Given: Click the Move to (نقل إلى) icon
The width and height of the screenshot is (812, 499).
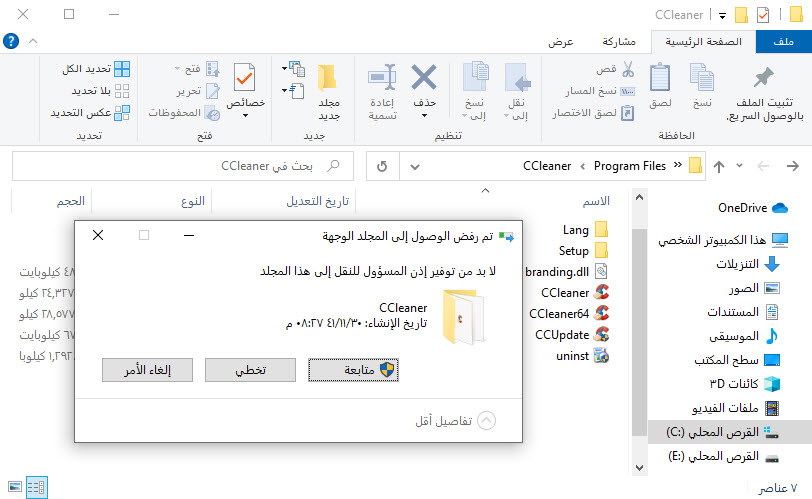Looking at the screenshot, I should [517, 78].
